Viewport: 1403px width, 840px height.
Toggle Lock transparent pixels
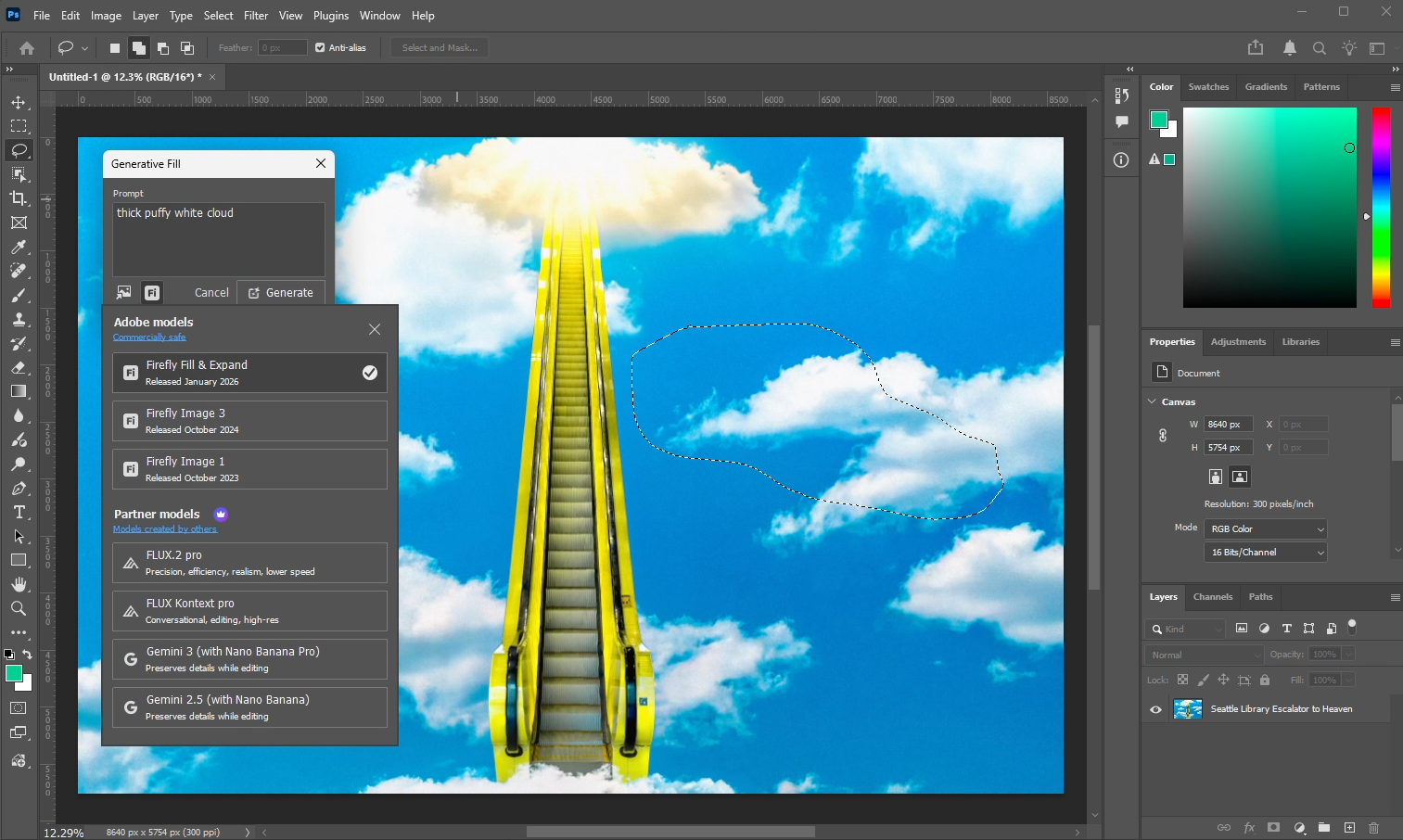coord(1181,680)
